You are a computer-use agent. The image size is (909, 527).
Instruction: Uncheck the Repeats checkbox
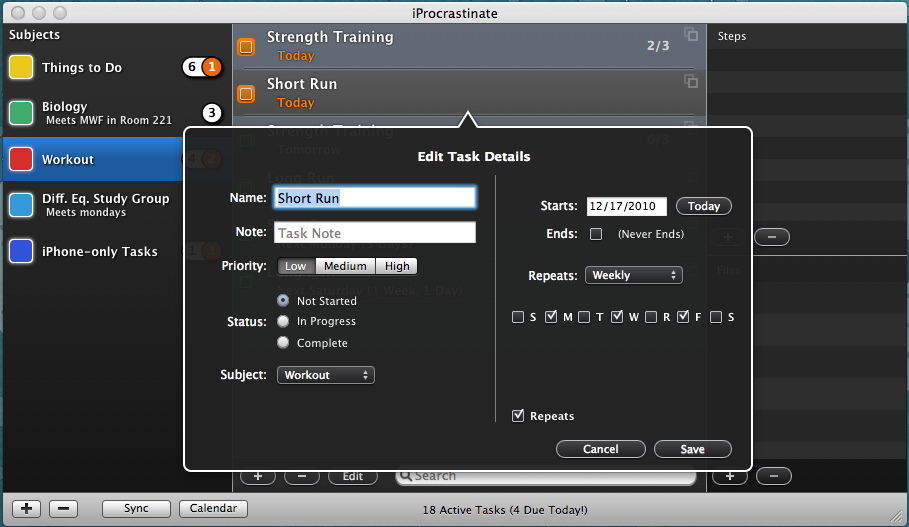pos(518,415)
